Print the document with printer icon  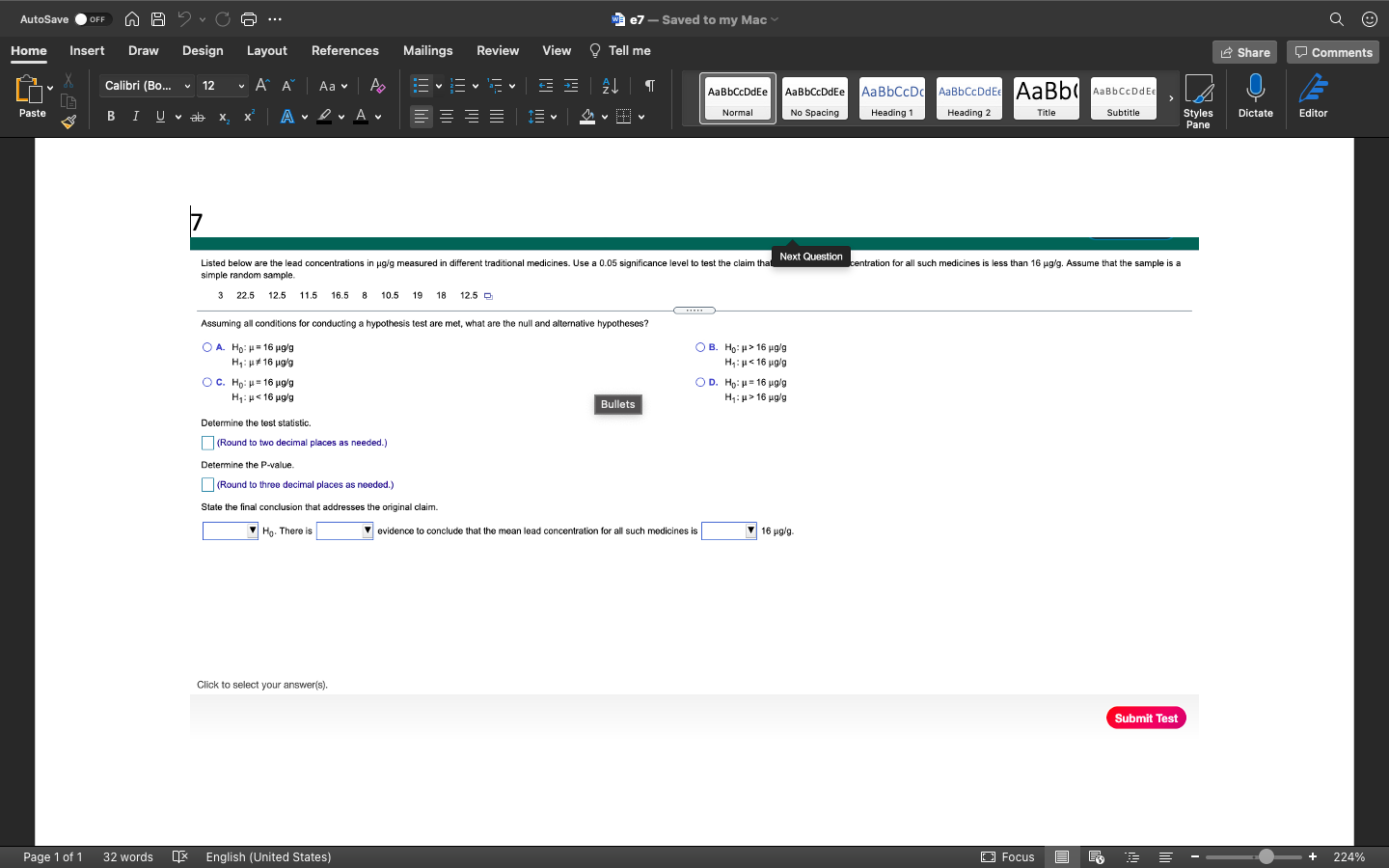(x=249, y=19)
